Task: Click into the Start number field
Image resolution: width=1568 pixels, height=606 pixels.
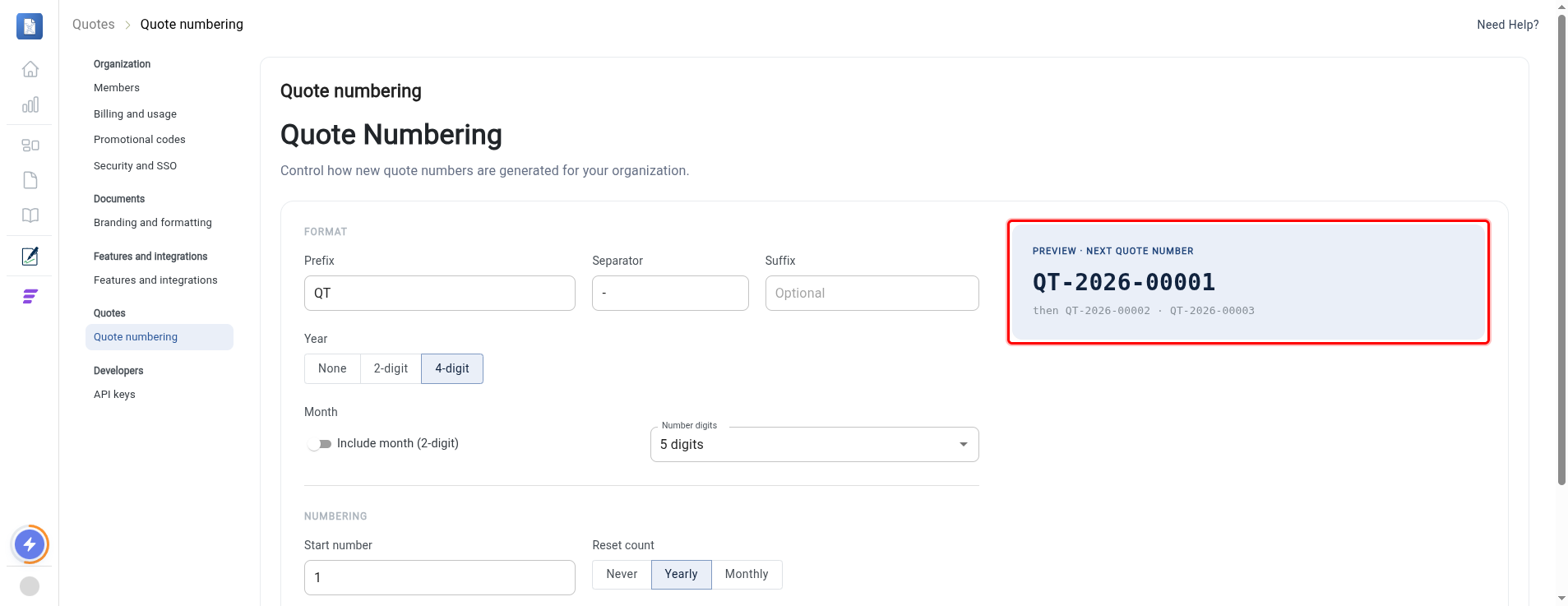Action: [440, 577]
